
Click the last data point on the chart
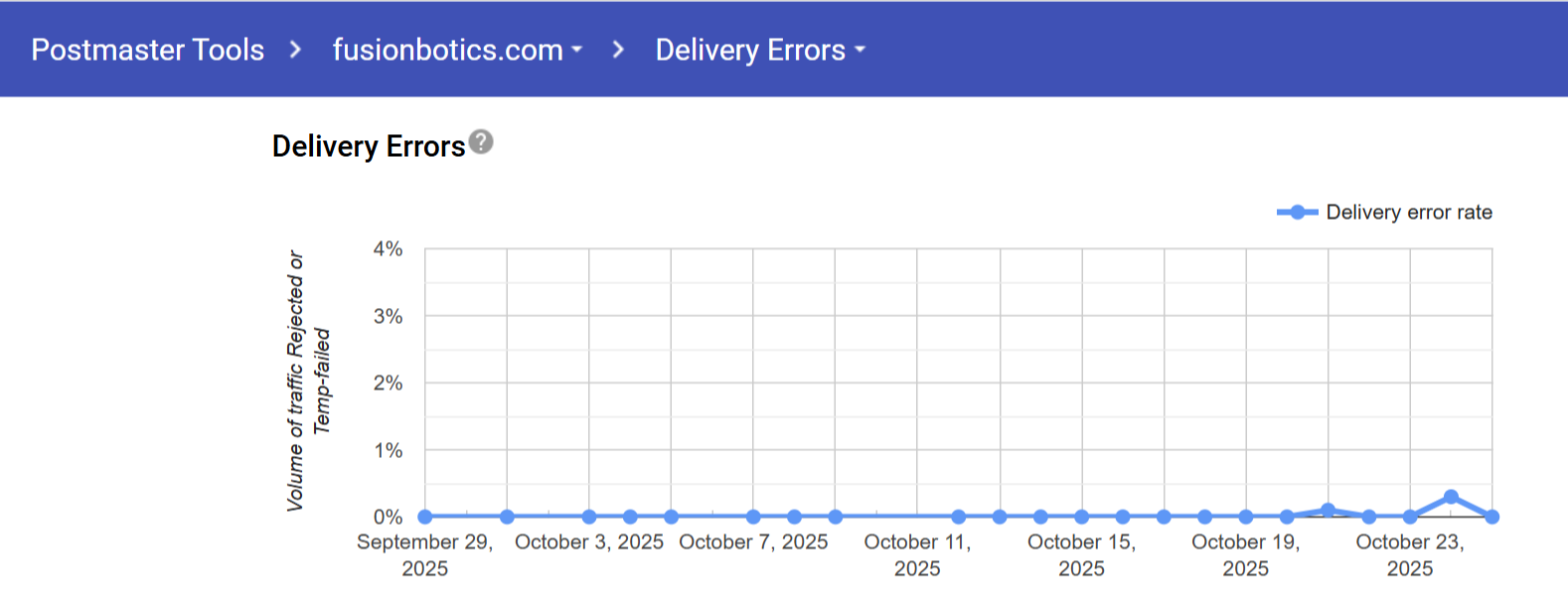[x=1491, y=517]
